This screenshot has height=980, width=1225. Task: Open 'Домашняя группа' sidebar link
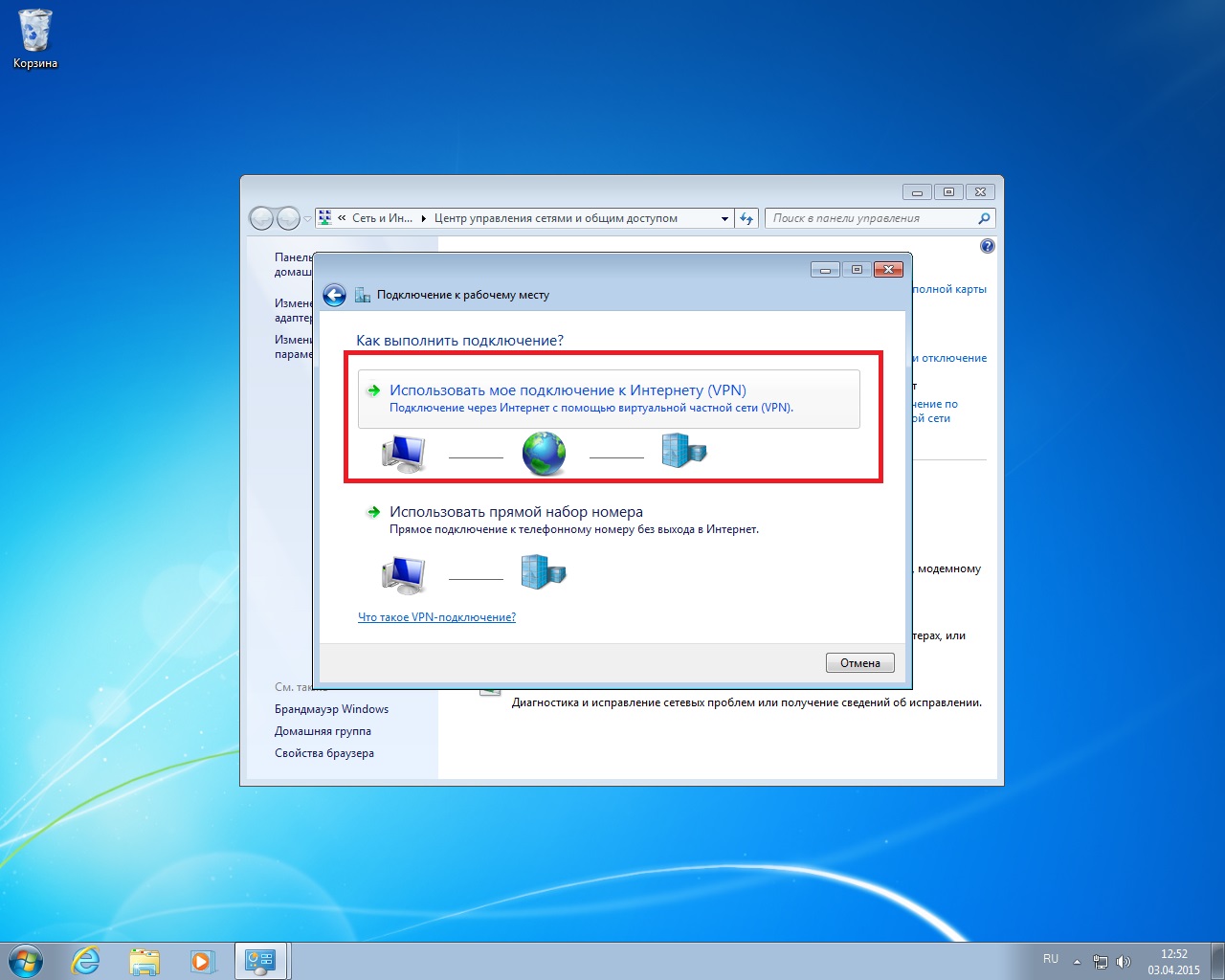[323, 731]
